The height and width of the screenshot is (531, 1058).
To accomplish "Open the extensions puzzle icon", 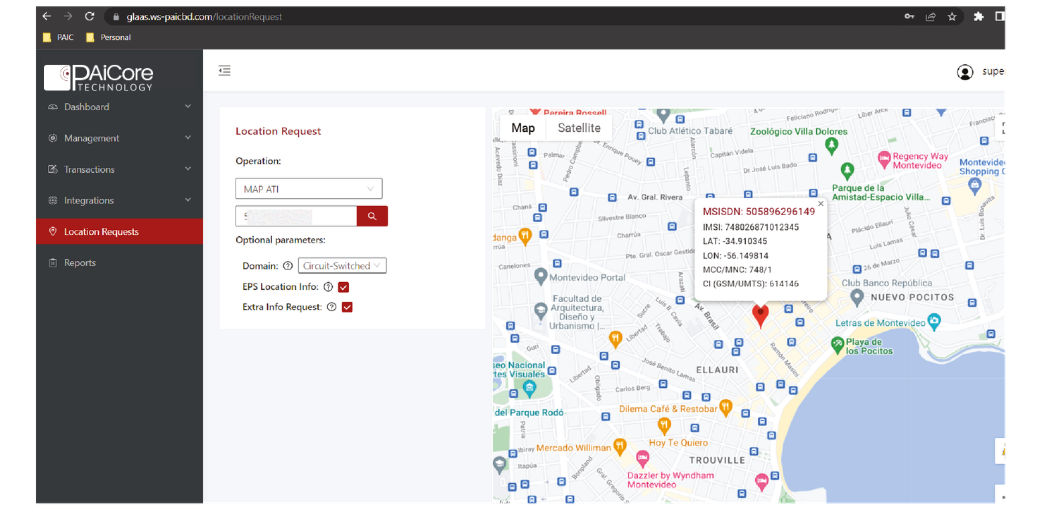I will point(978,17).
